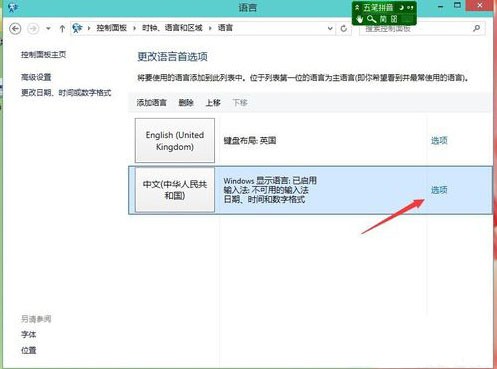Open the recent locations dropdown arrow
The width and height of the screenshot is (497, 369).
48,29
